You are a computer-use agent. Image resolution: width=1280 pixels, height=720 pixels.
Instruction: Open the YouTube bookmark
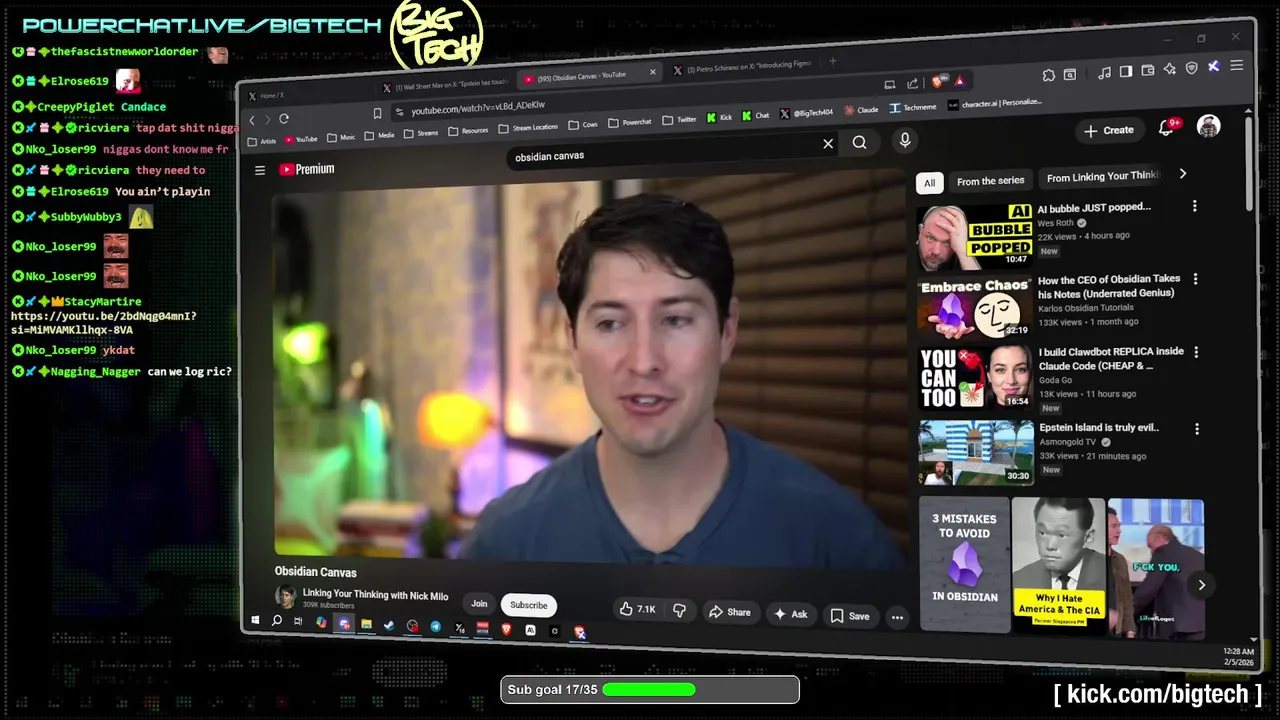301,139
